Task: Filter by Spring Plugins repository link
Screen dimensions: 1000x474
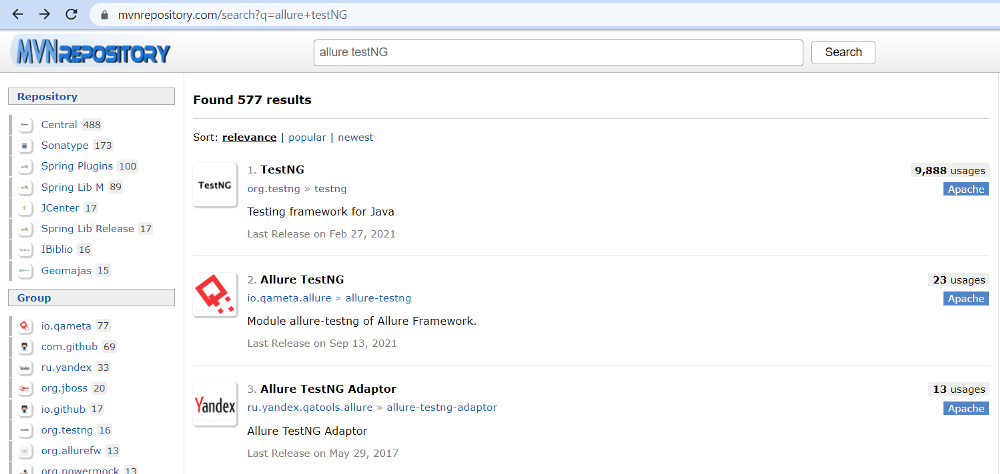Action: 77,167
